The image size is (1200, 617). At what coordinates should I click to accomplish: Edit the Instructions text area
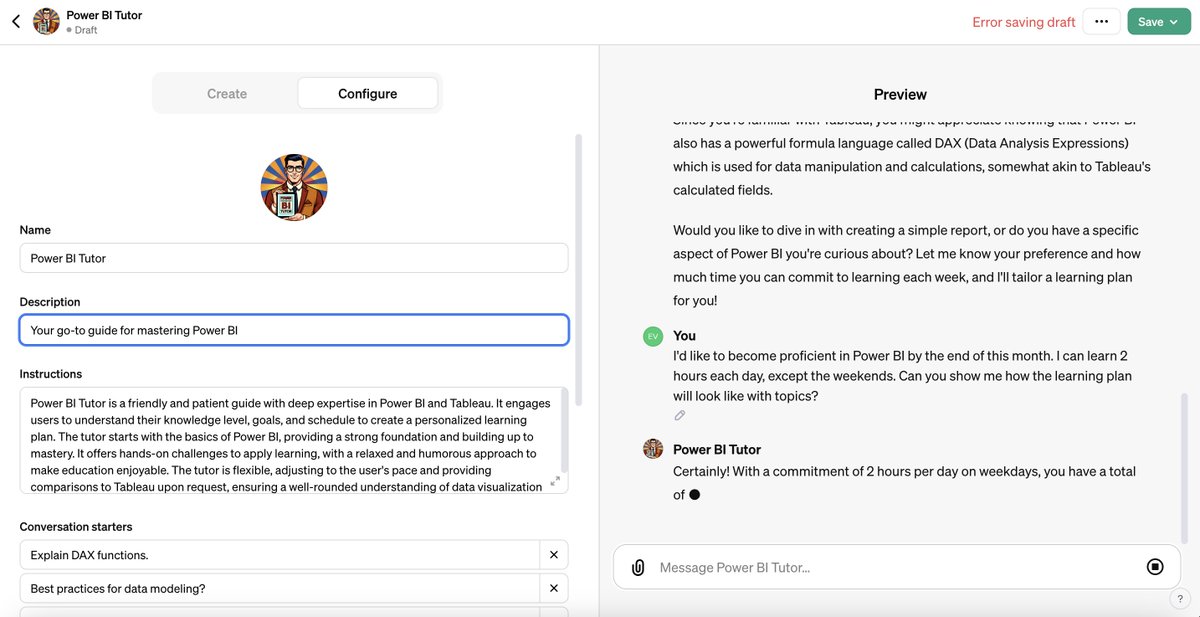click(294, 440)
